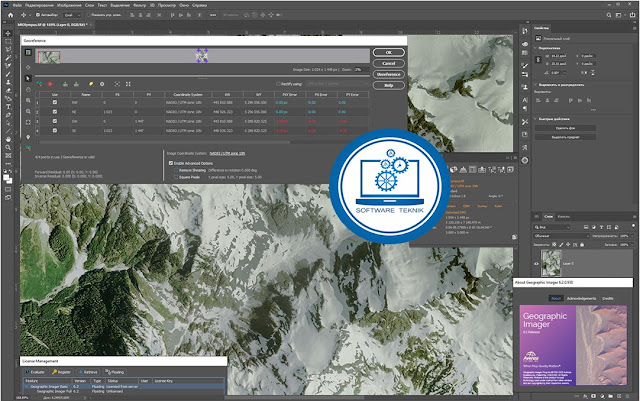Click Help in the Georeference dialog

[389, 85]
